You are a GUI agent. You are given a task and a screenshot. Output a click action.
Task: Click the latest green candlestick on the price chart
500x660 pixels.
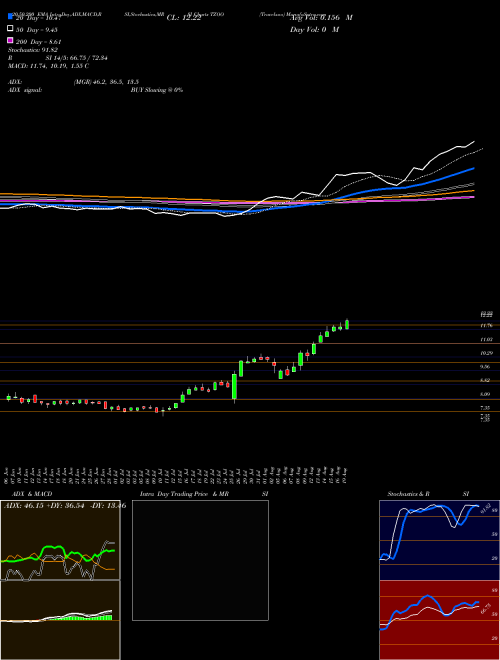tap(347, 324)
